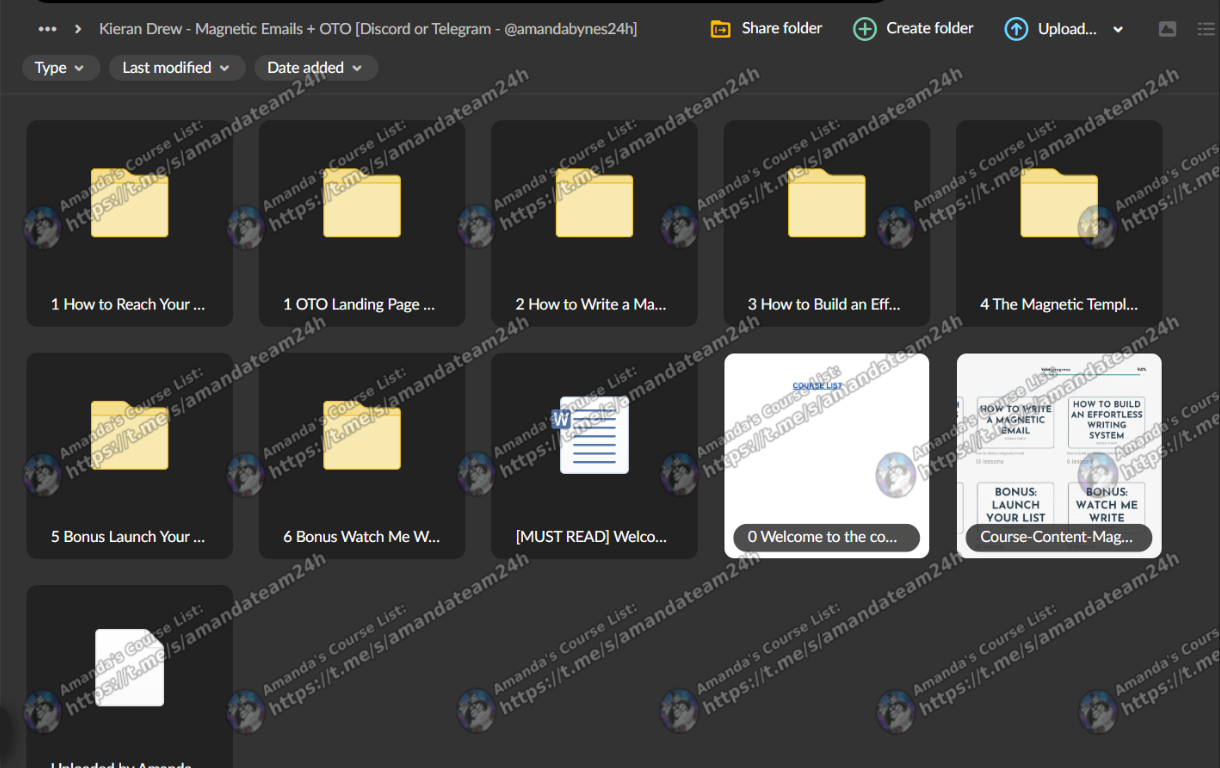Select the '5 Bonus Launch Your' folder
The height and width of the screenshot is (768, 1220).
click(129, 455)
